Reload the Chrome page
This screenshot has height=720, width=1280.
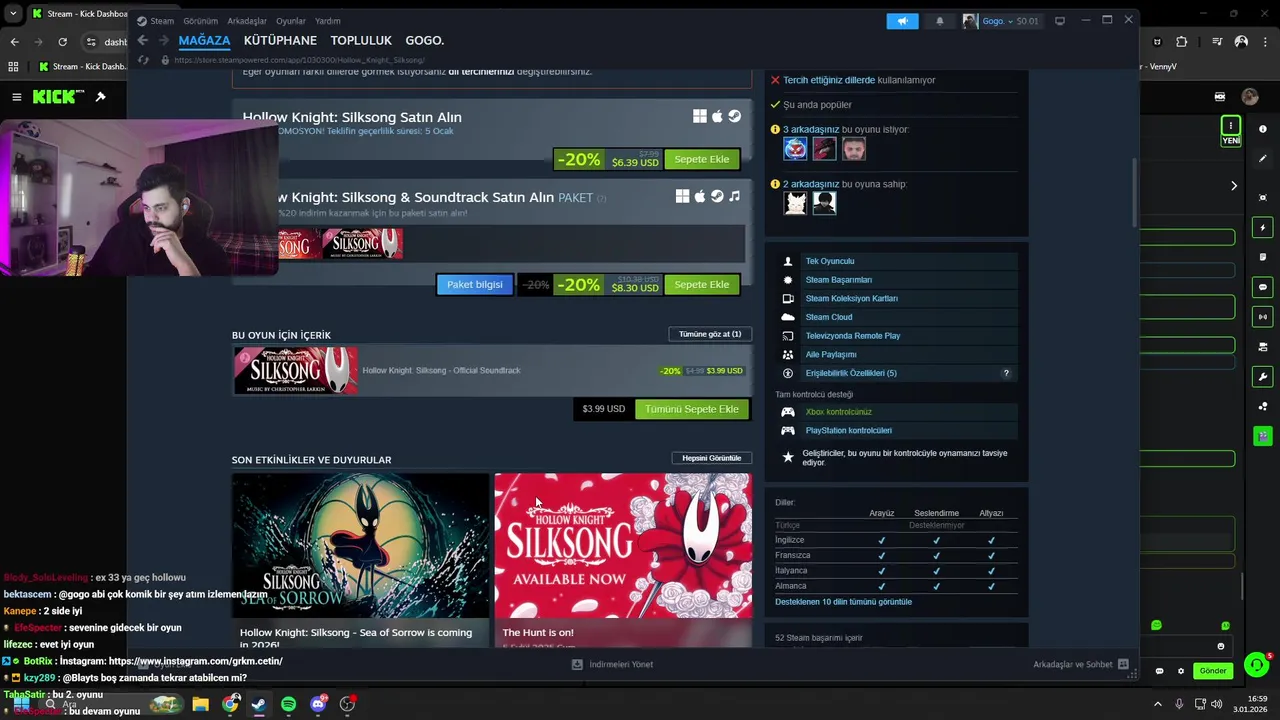pos(62,42)
